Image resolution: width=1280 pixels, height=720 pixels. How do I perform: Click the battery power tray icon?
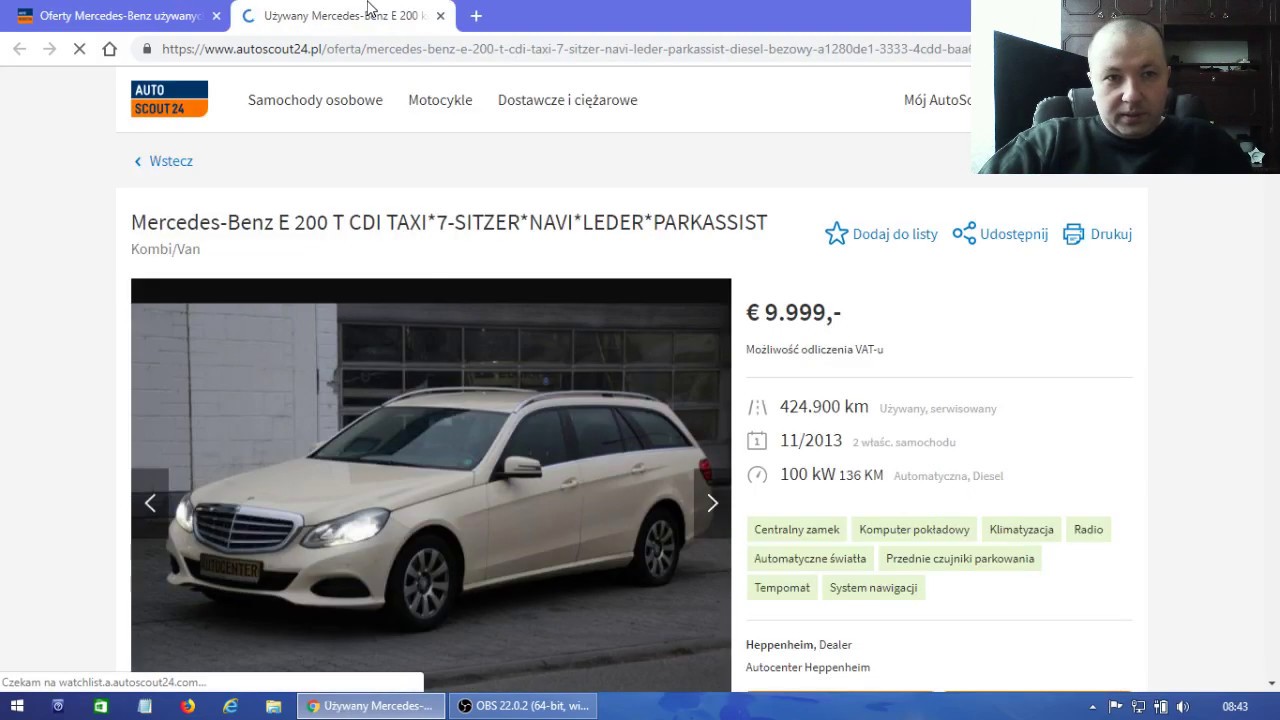pos(1161,707)
